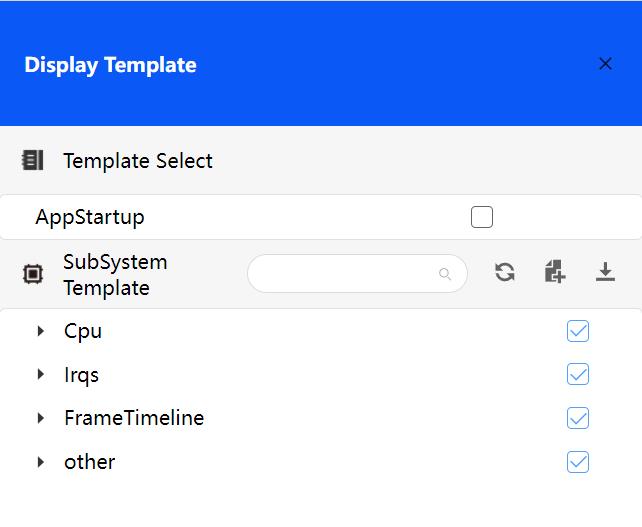Click the Template Select heading
This screenshot has width=642, height=527.
click(138, 161)
